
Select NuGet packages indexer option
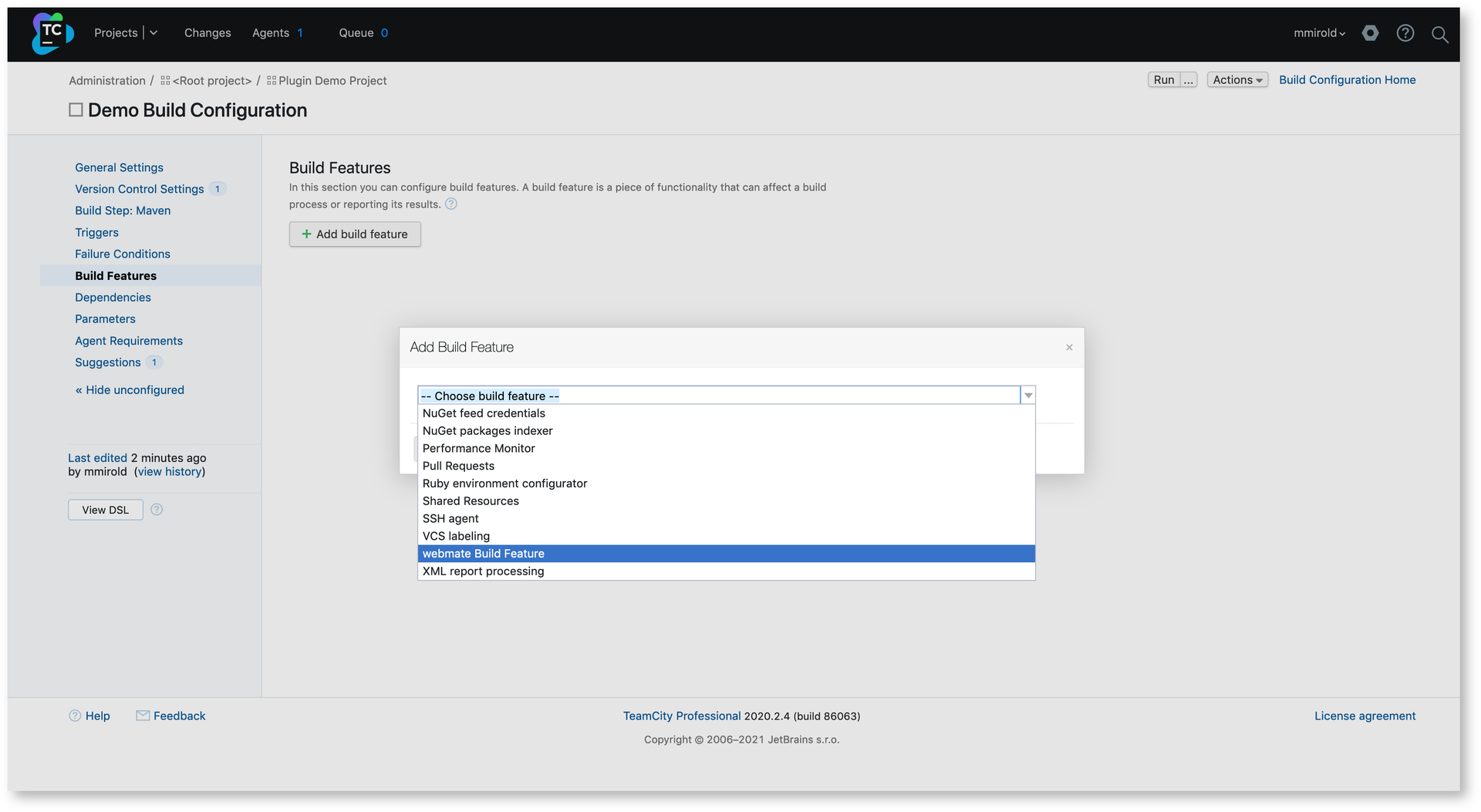(x=727, y=431)
